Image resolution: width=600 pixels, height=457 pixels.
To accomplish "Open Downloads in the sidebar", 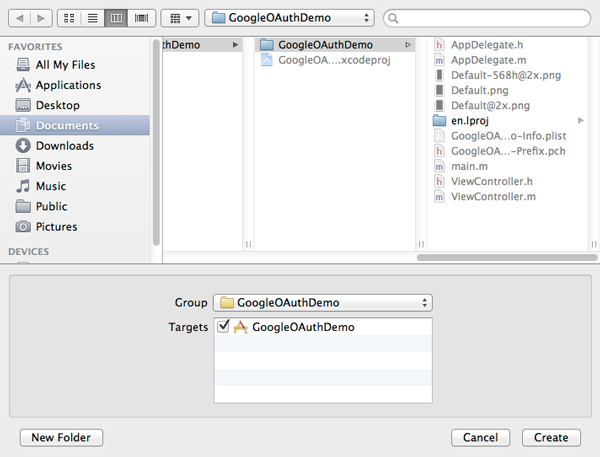I will click(x=64, y=146).
